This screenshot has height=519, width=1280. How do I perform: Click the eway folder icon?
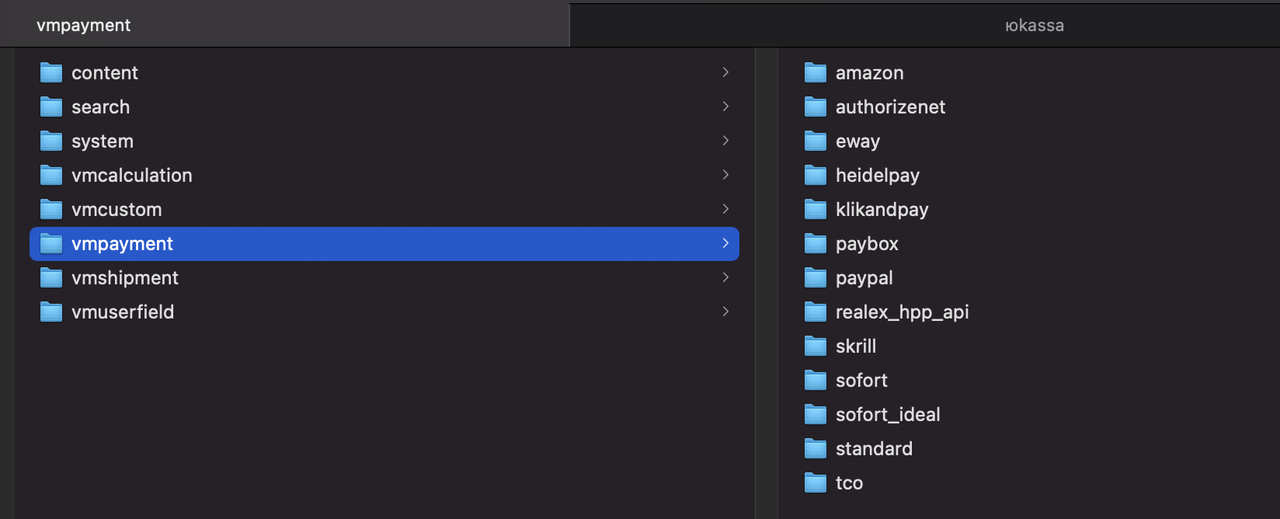tap(816, 141)
